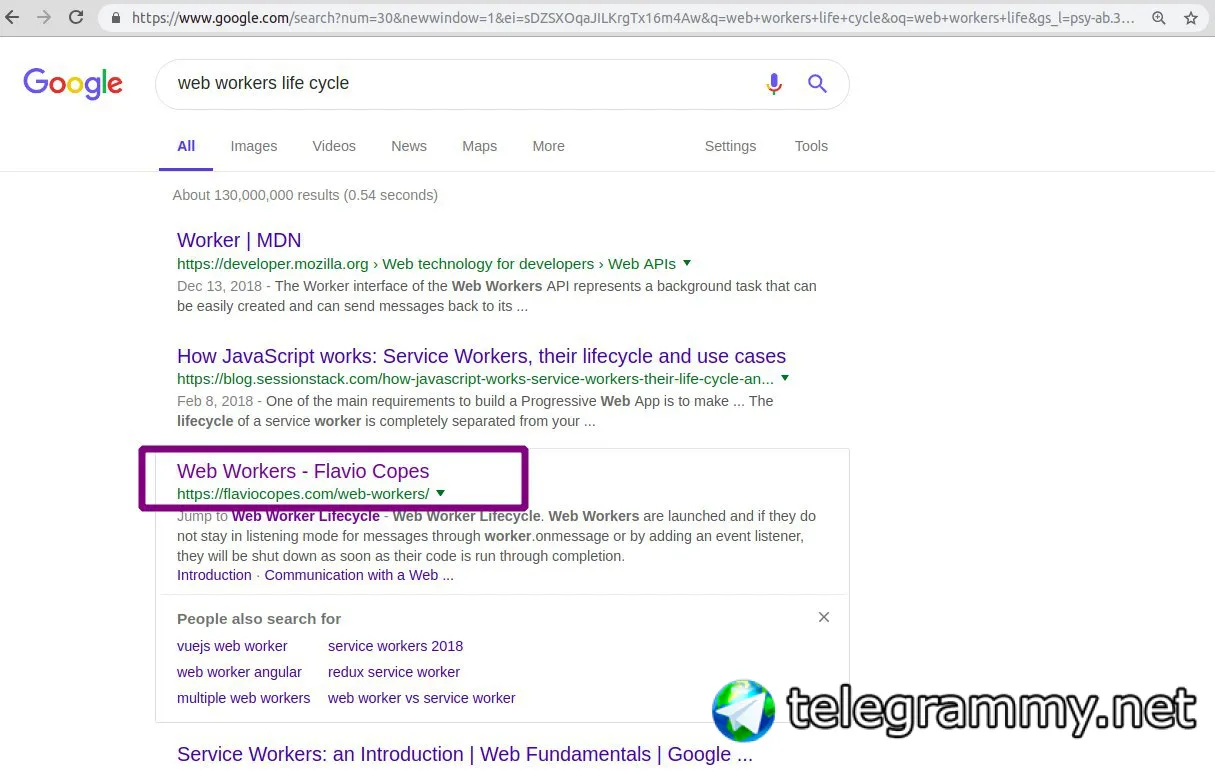
Task: Open the Tools option
Action: pyautogui.click(x=811, y=146)
